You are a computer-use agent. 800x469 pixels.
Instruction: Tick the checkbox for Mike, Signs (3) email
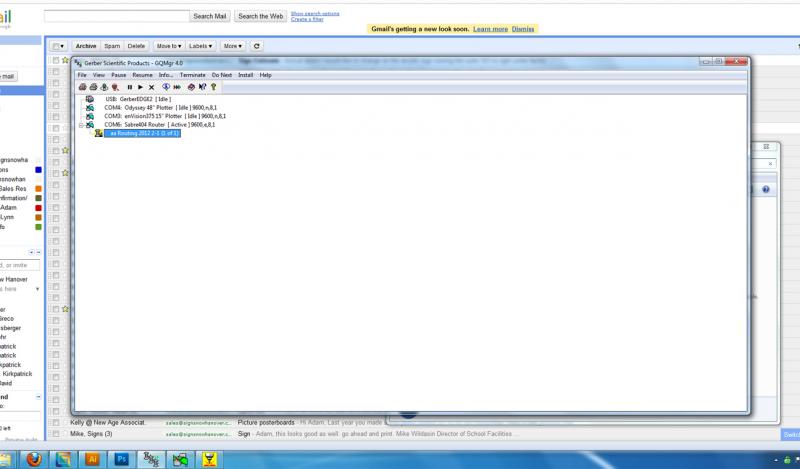tap(56, 434)
